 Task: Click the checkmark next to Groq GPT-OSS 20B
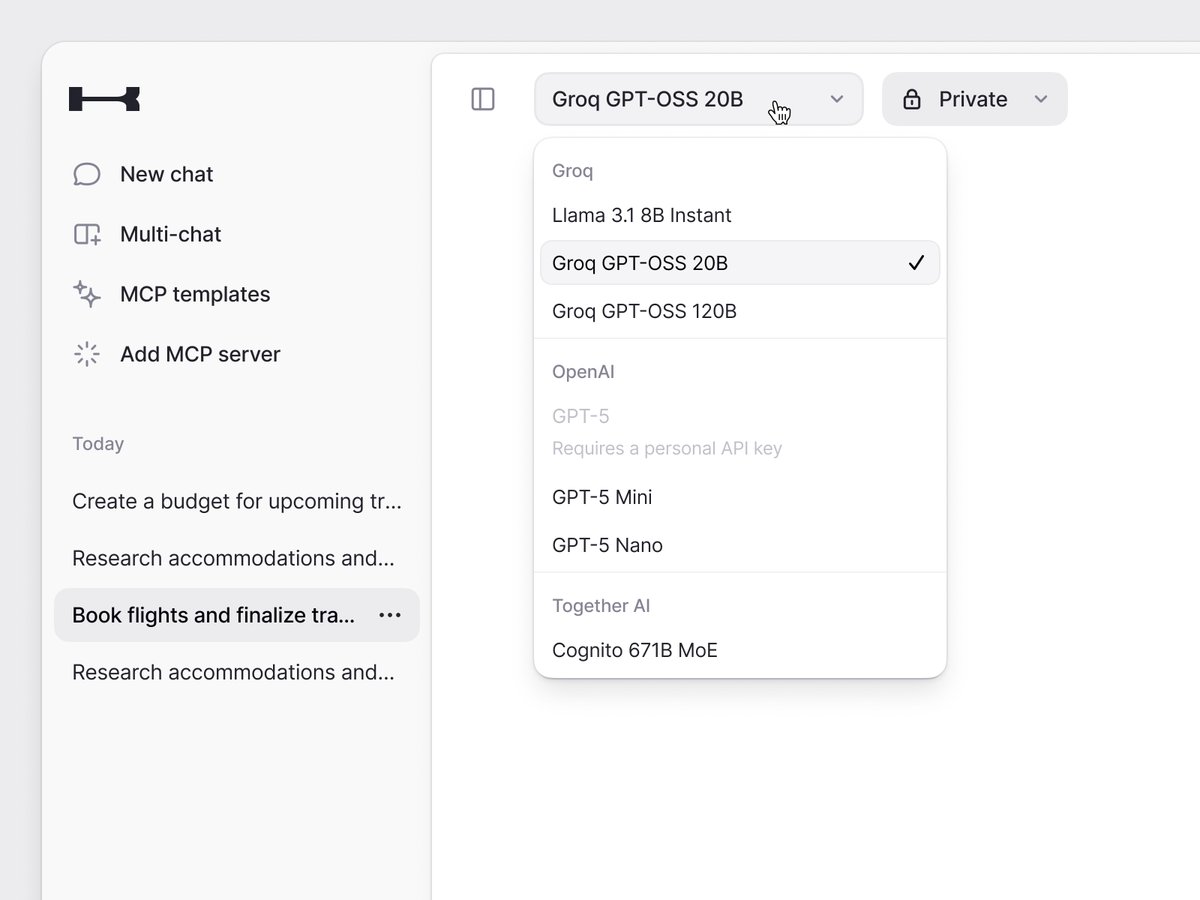point(916,263)
